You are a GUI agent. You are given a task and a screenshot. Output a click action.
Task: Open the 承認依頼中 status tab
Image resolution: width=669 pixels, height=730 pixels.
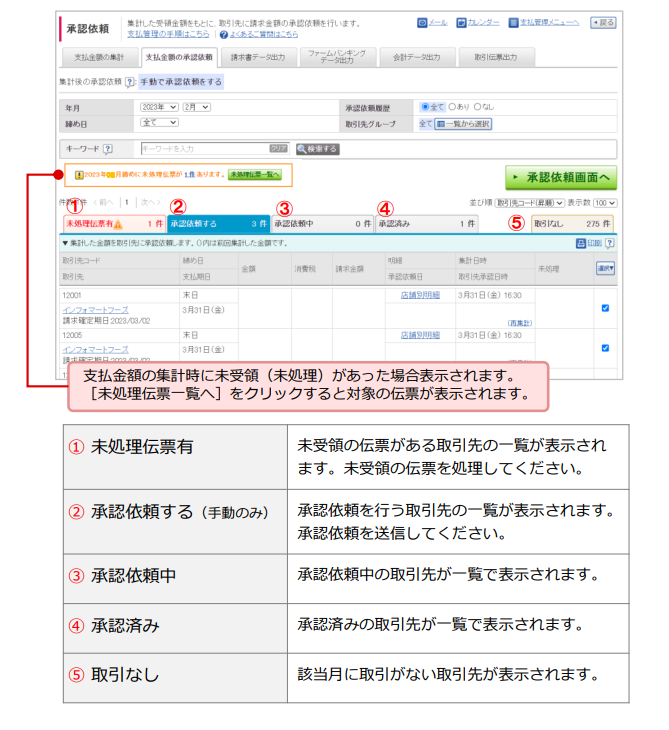[320, 224]
